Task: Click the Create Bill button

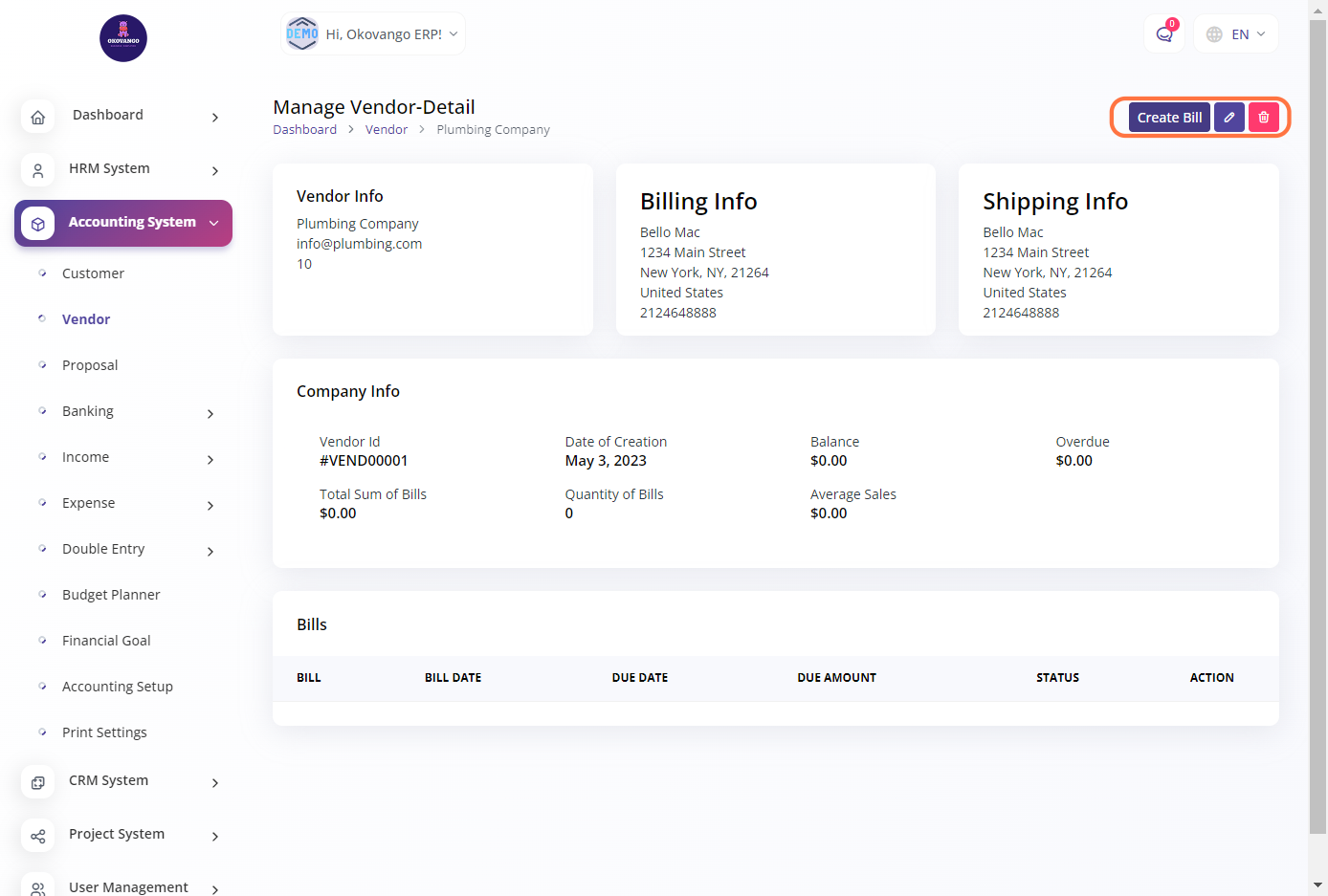Action: 1169,118
